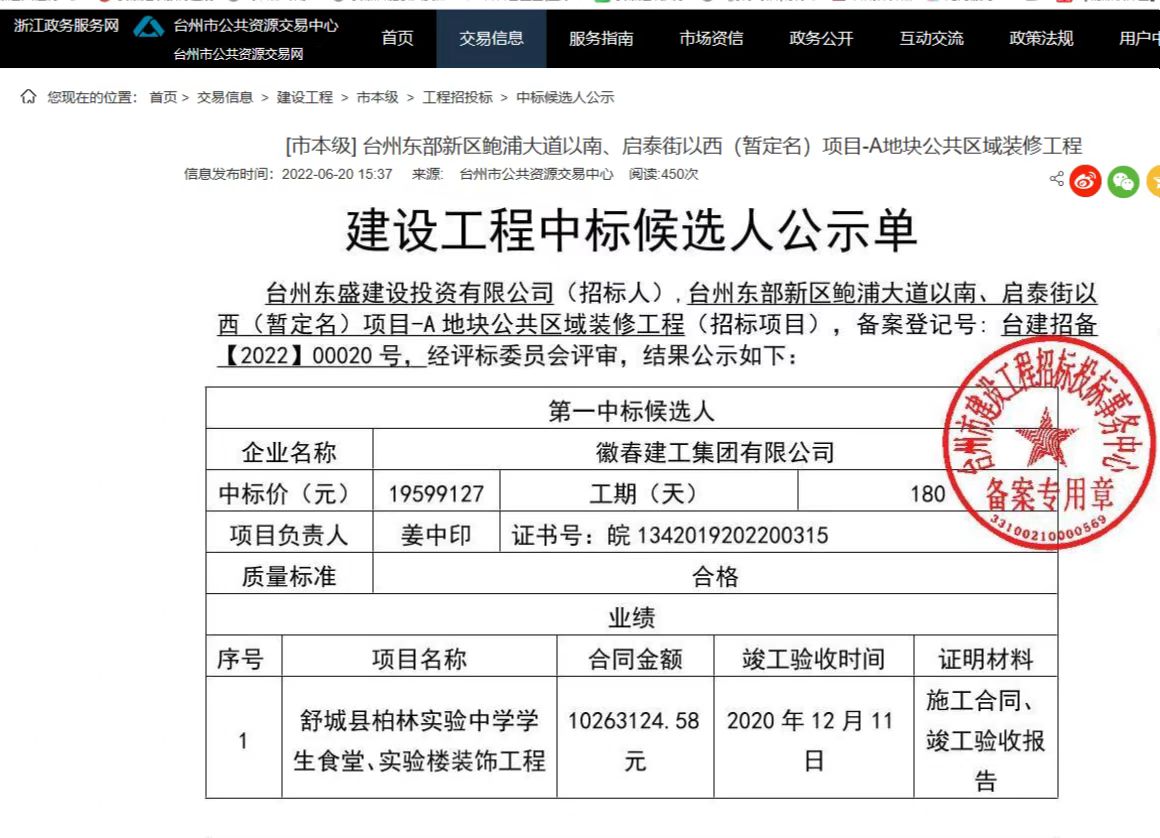Click the 企业名称 label cell

pos(289,452)
